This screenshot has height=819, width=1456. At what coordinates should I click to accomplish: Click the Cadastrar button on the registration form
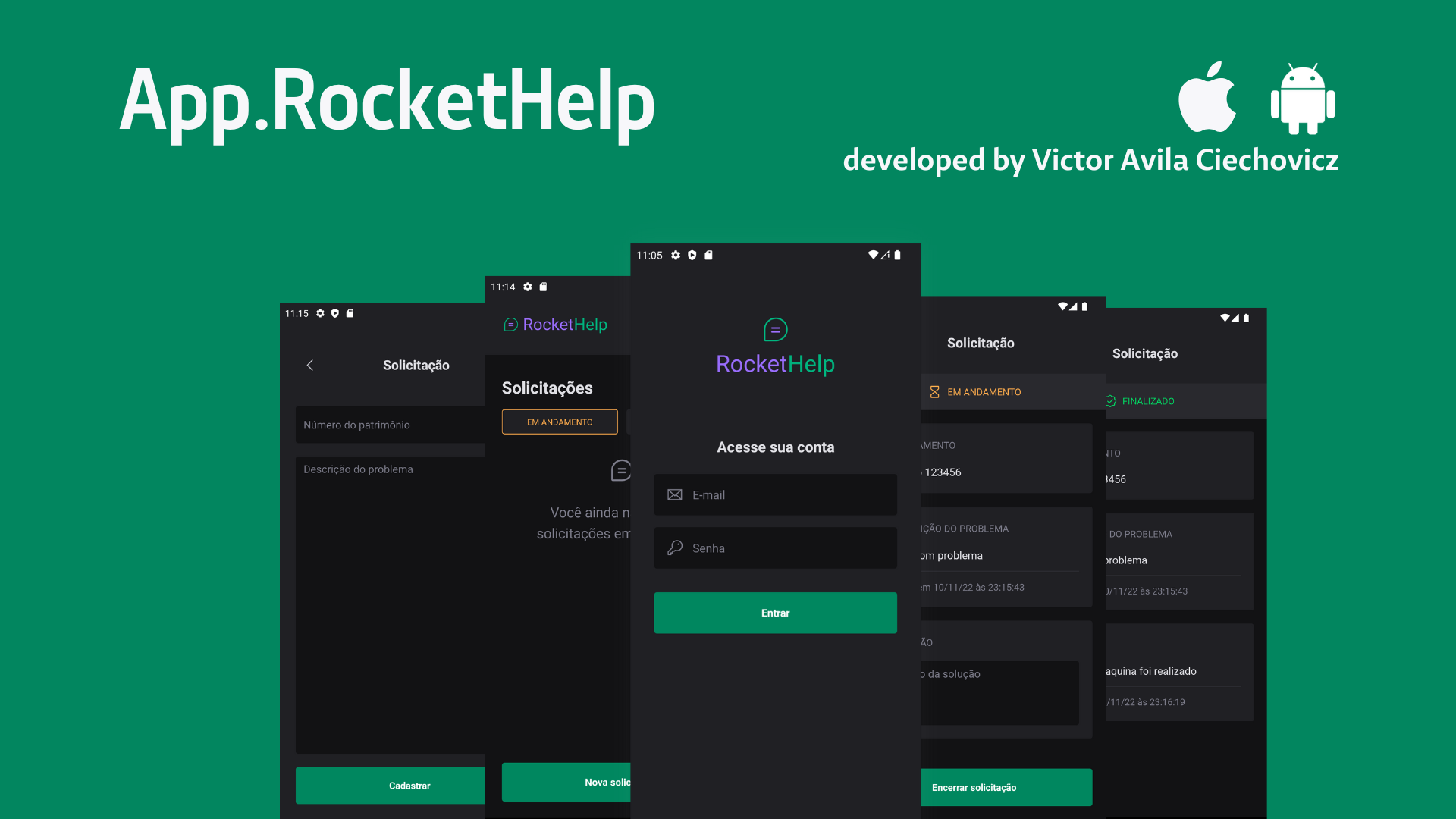tap(409, 786)
